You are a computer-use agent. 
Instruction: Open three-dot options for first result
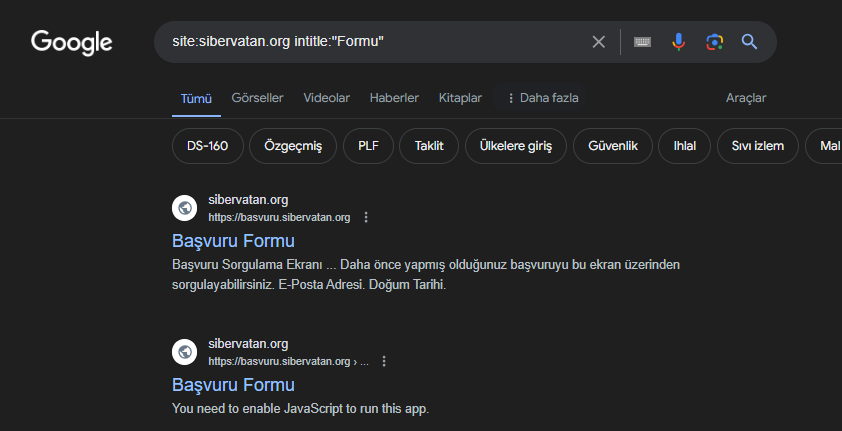[366, 217]
